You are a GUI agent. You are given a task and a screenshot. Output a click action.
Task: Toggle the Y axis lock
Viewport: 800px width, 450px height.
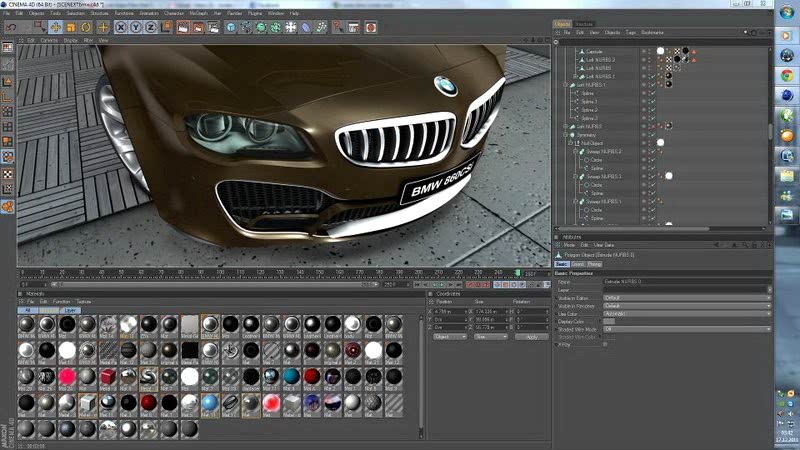click(x=136, y=27)
